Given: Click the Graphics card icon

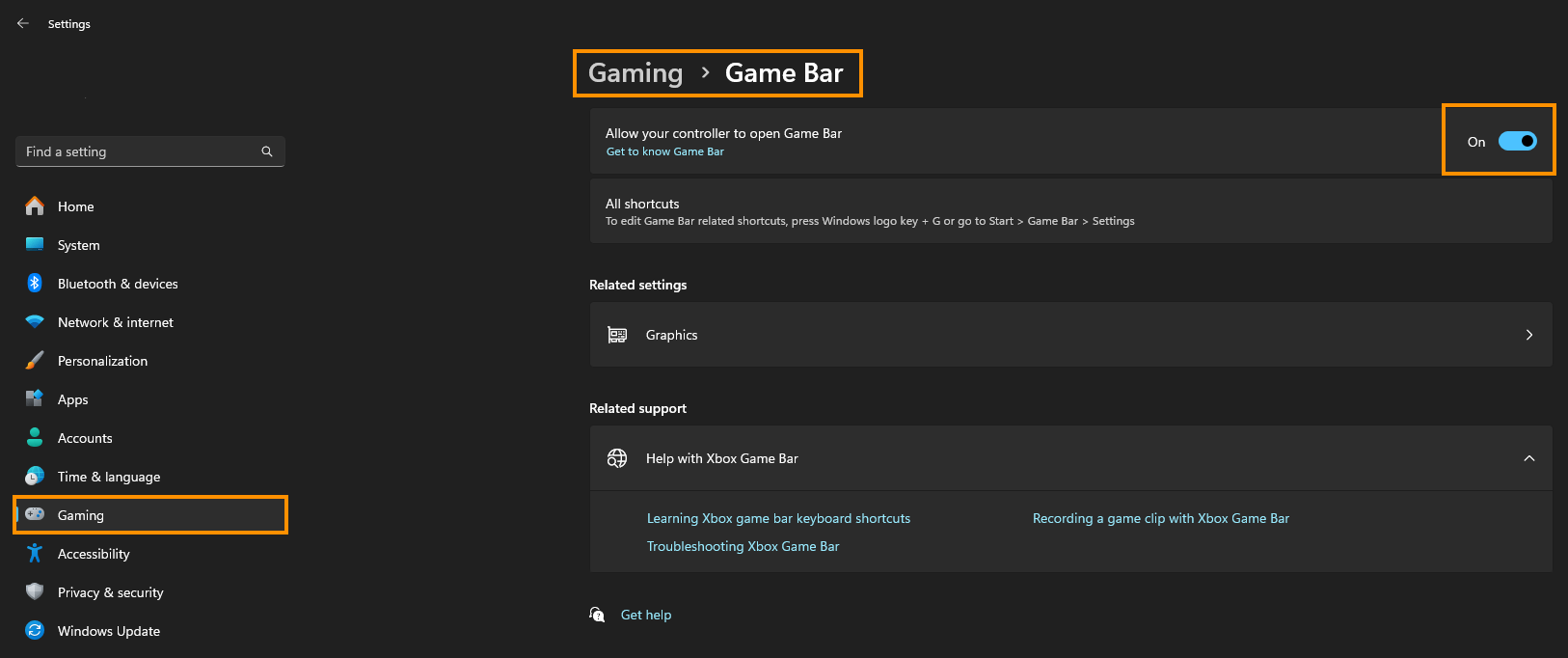Looking at the screenshot, I should point(617,335).
